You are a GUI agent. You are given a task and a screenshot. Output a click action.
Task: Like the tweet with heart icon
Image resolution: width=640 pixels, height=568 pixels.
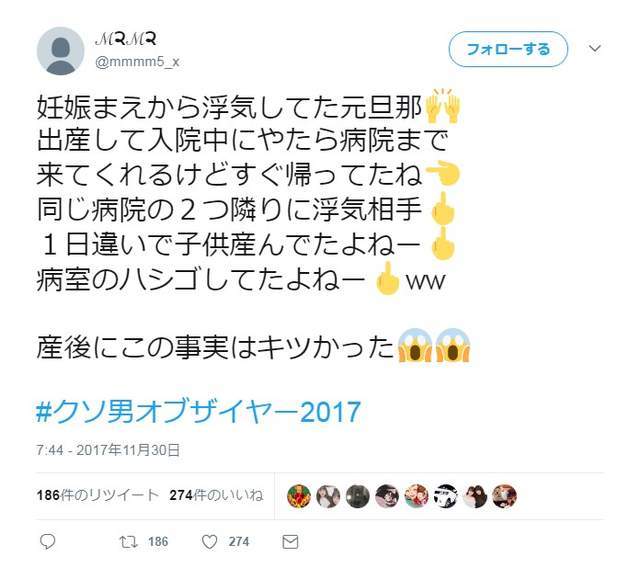pyautogui.click(x=209, y=542)
